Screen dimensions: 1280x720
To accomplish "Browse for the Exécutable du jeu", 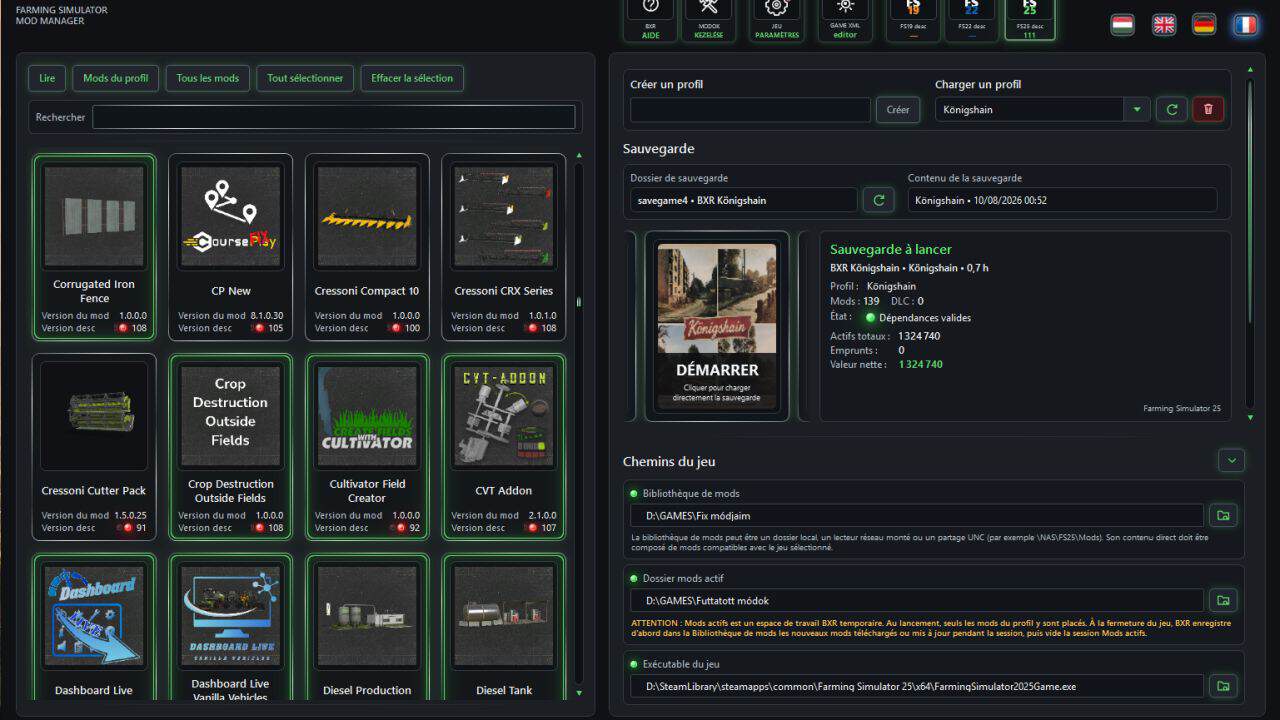I will pyautogui.click(x=1221, y=686).
